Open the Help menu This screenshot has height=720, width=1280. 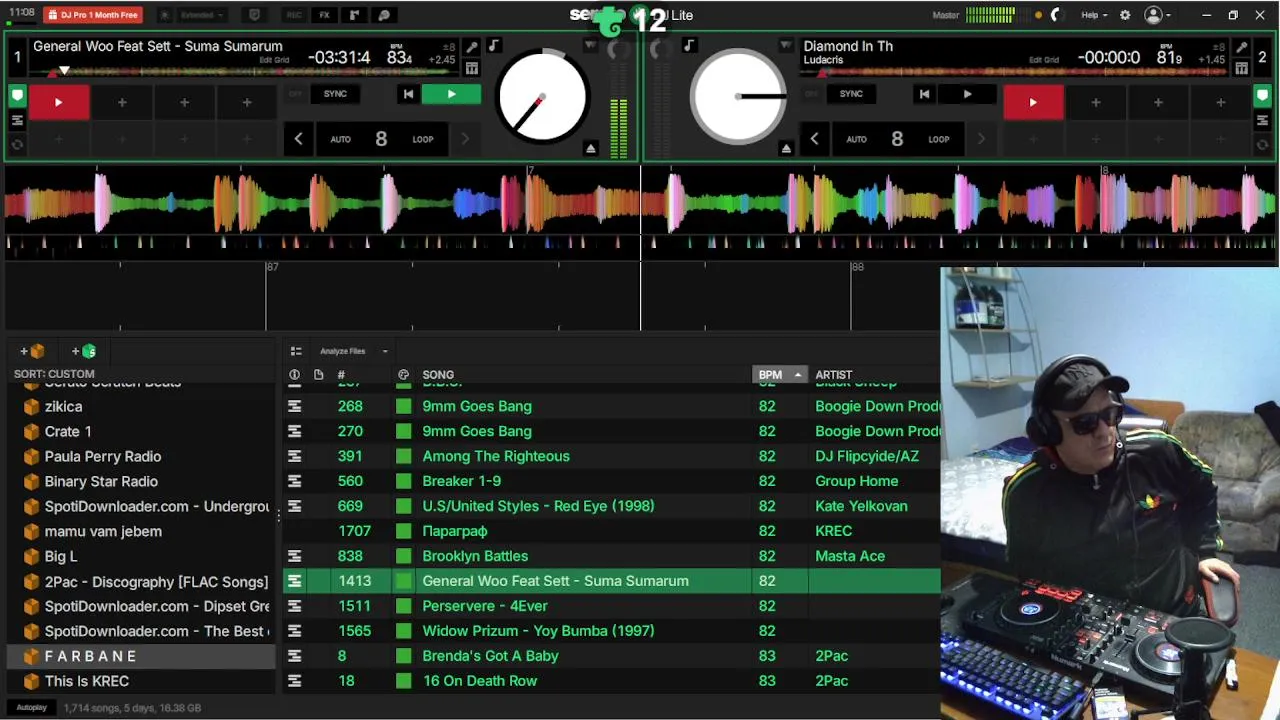click(x=1094, y=15)
